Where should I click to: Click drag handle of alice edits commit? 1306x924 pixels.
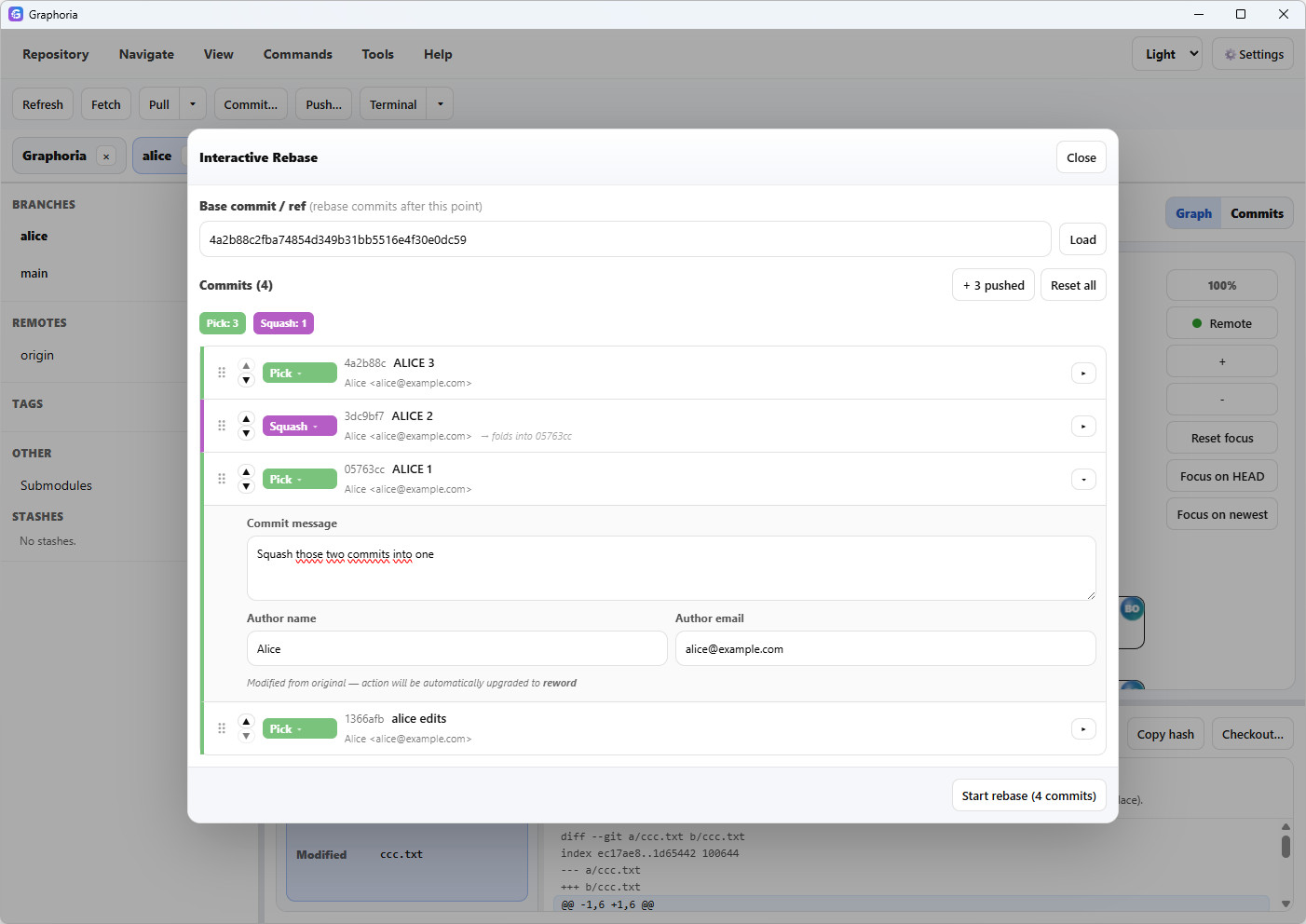pos(222,728)
